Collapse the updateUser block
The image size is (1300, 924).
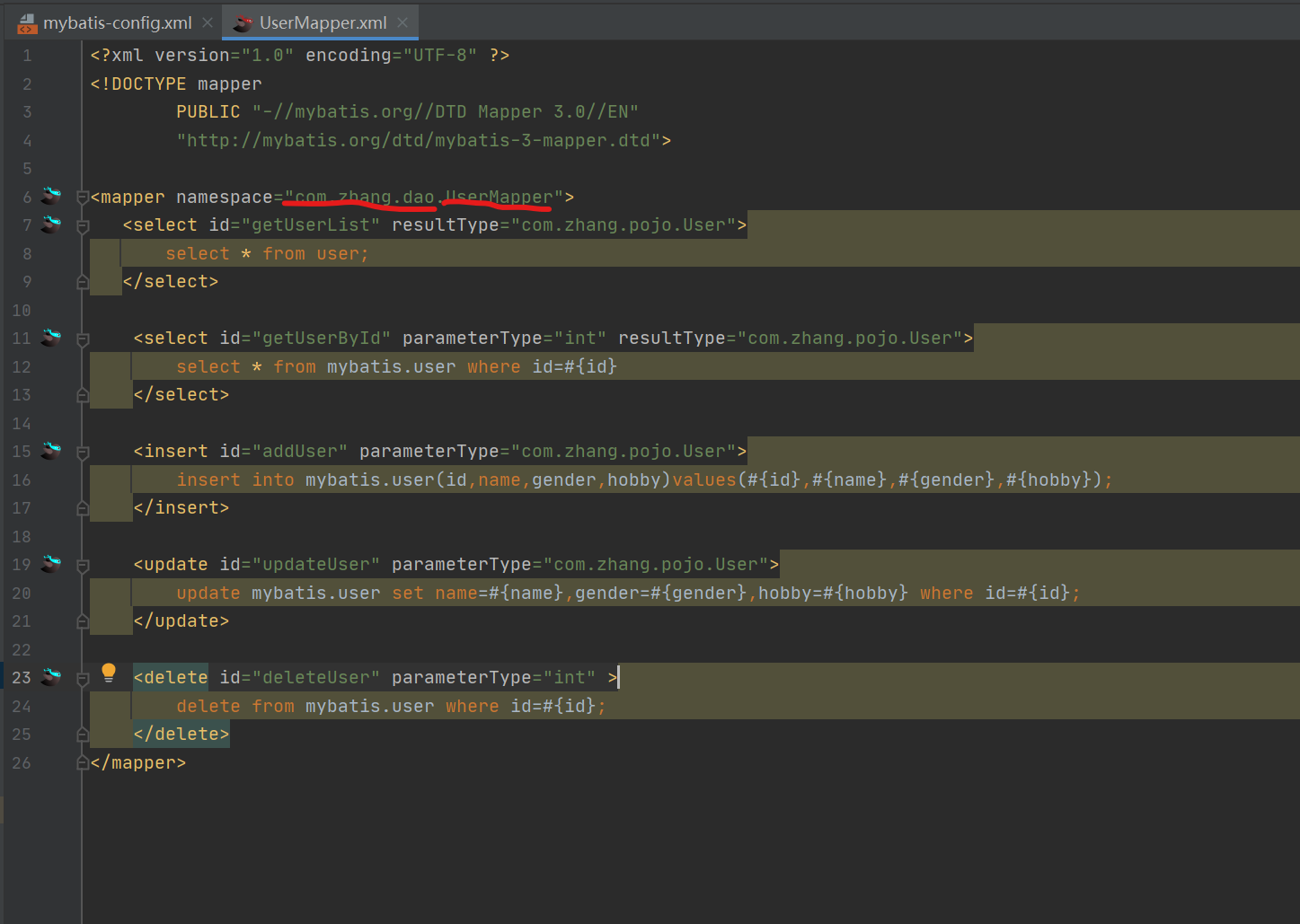pyautogui.click(x=82, y=564)
